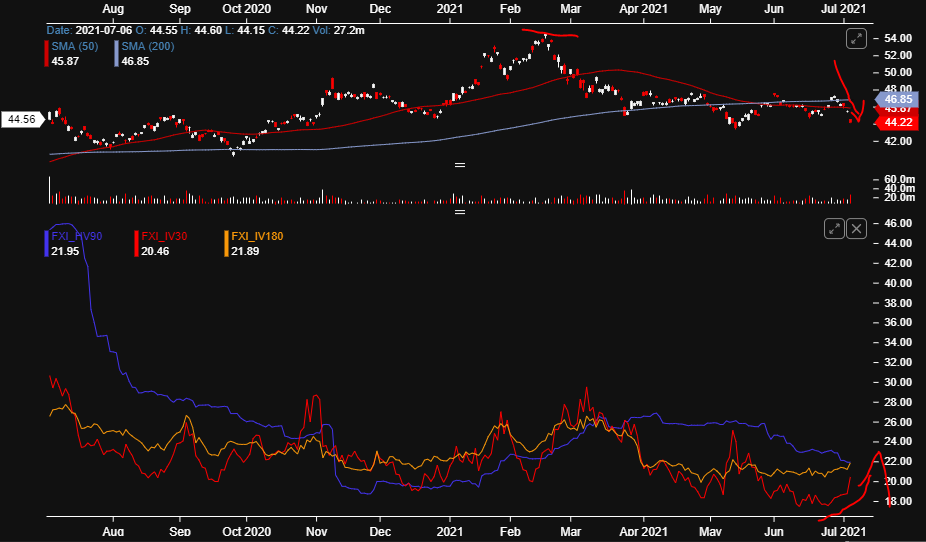Click the 18.00 volatility axis label
Image resolution: width=926 pixels, height=542 pixels.
[x=898, y=501]
